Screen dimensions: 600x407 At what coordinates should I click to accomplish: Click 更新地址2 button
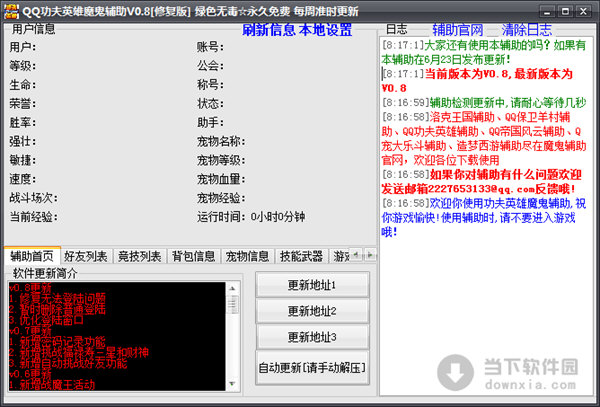tap(312, 311)
